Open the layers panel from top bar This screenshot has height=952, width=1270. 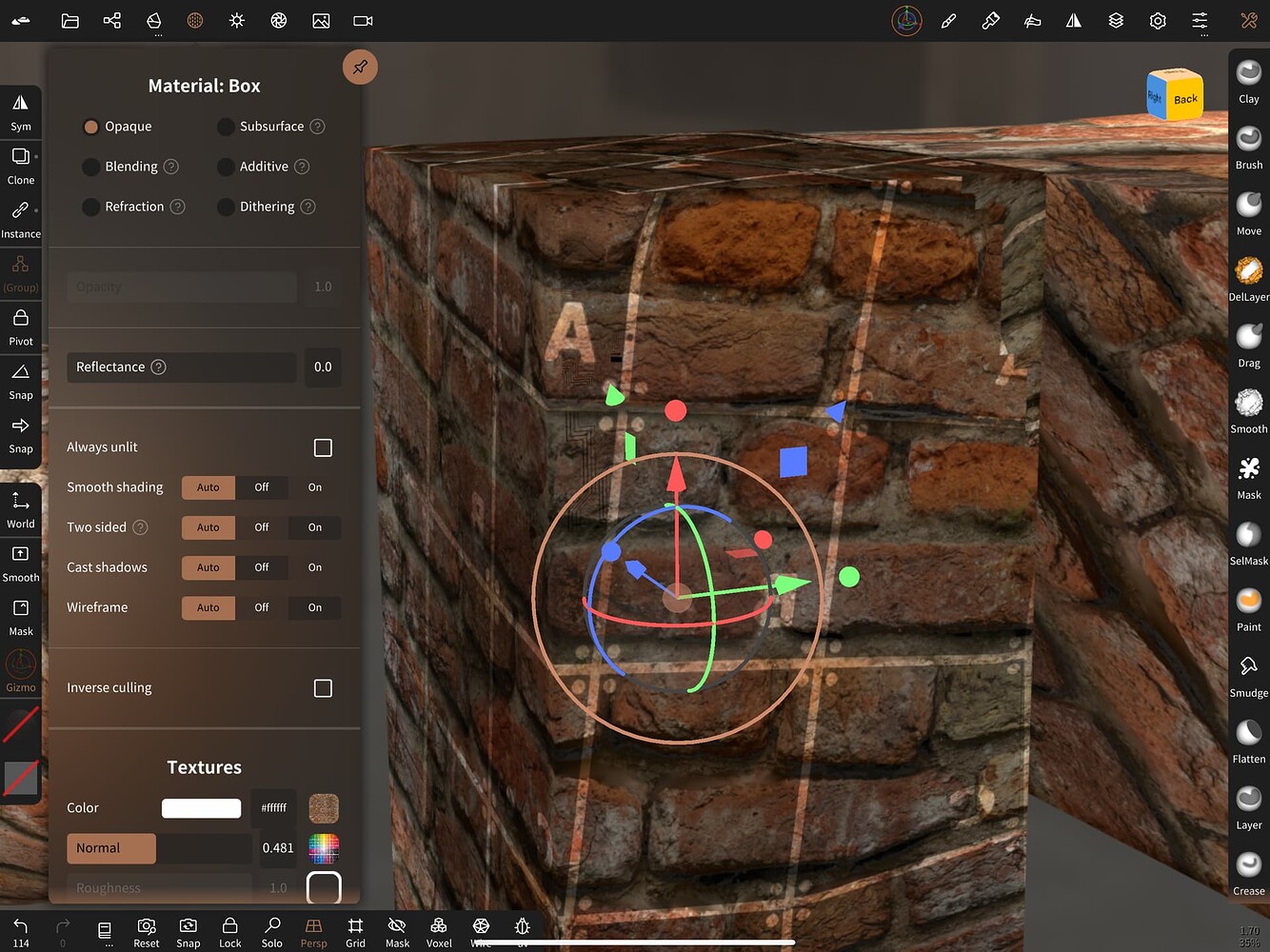click(1115, 20)
